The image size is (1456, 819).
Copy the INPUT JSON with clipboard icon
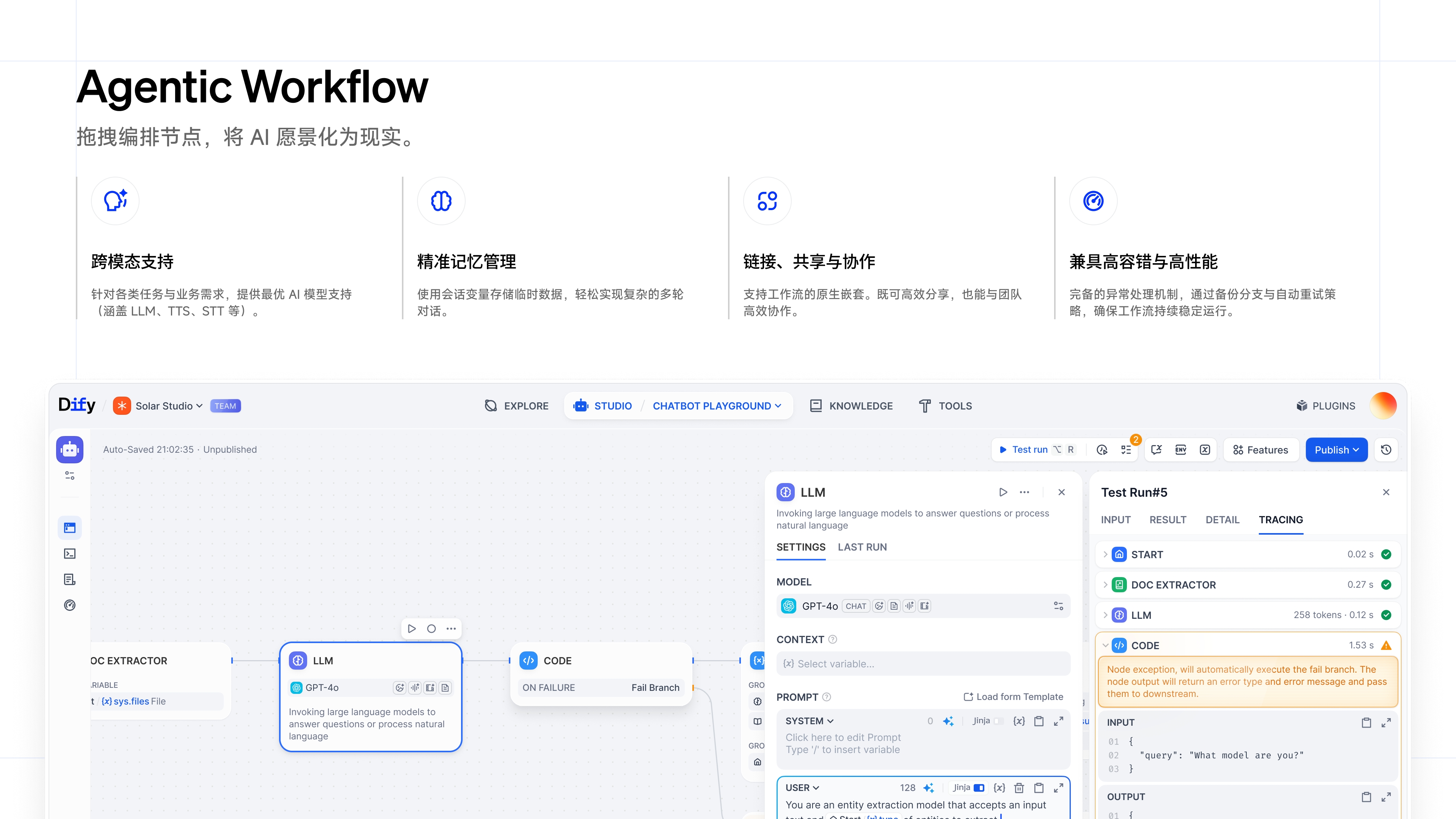coord(1366,722)
